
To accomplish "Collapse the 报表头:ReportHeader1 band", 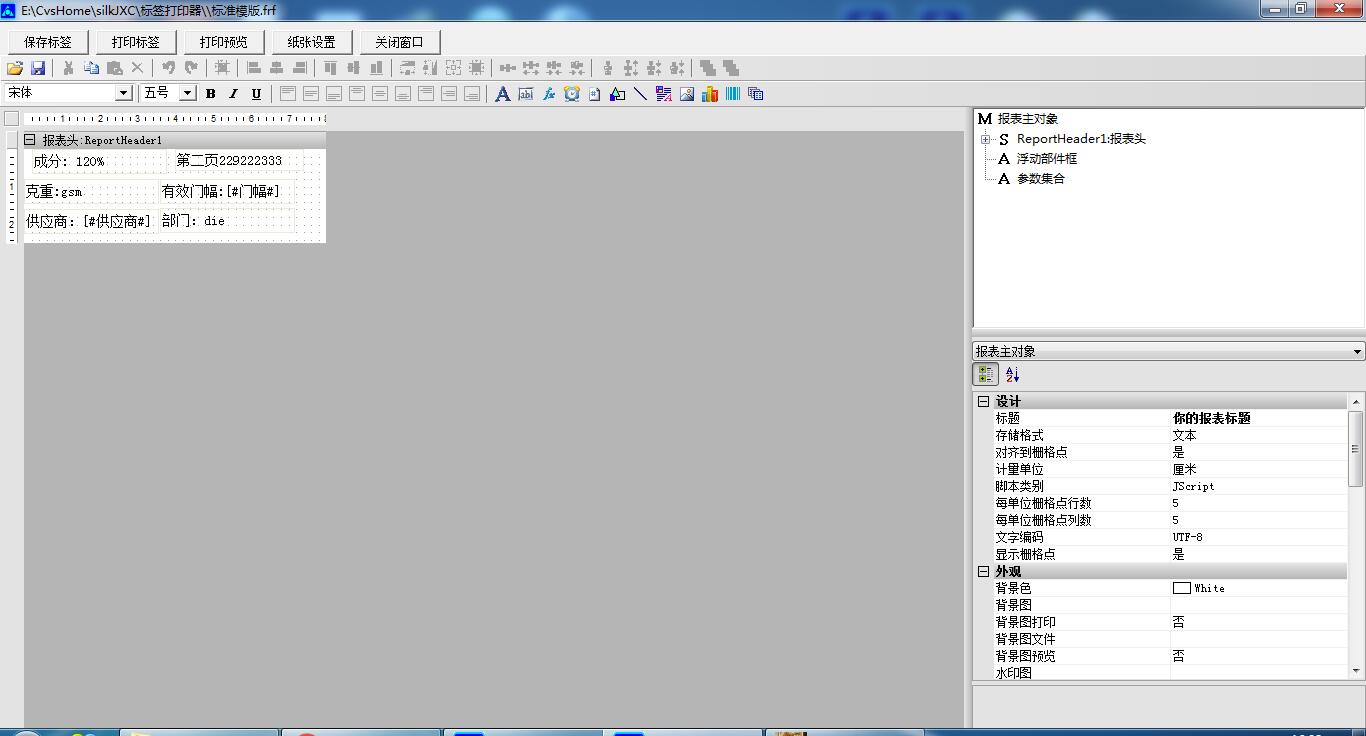I will 30,140.
